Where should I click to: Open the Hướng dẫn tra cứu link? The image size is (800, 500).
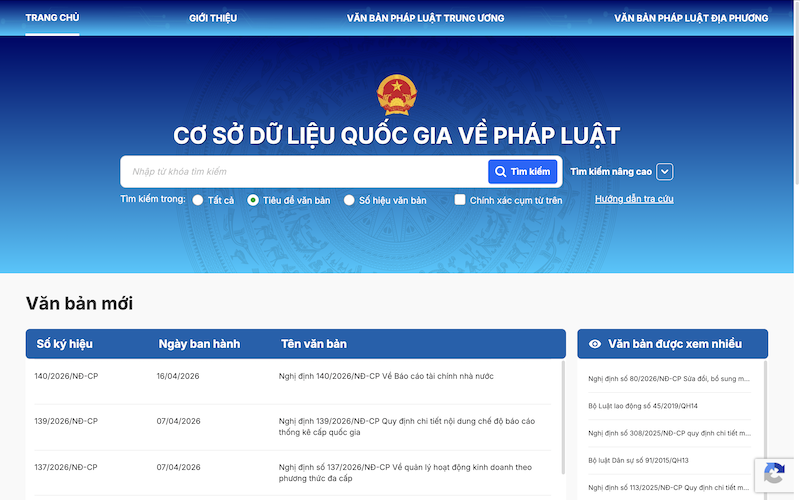634,199
